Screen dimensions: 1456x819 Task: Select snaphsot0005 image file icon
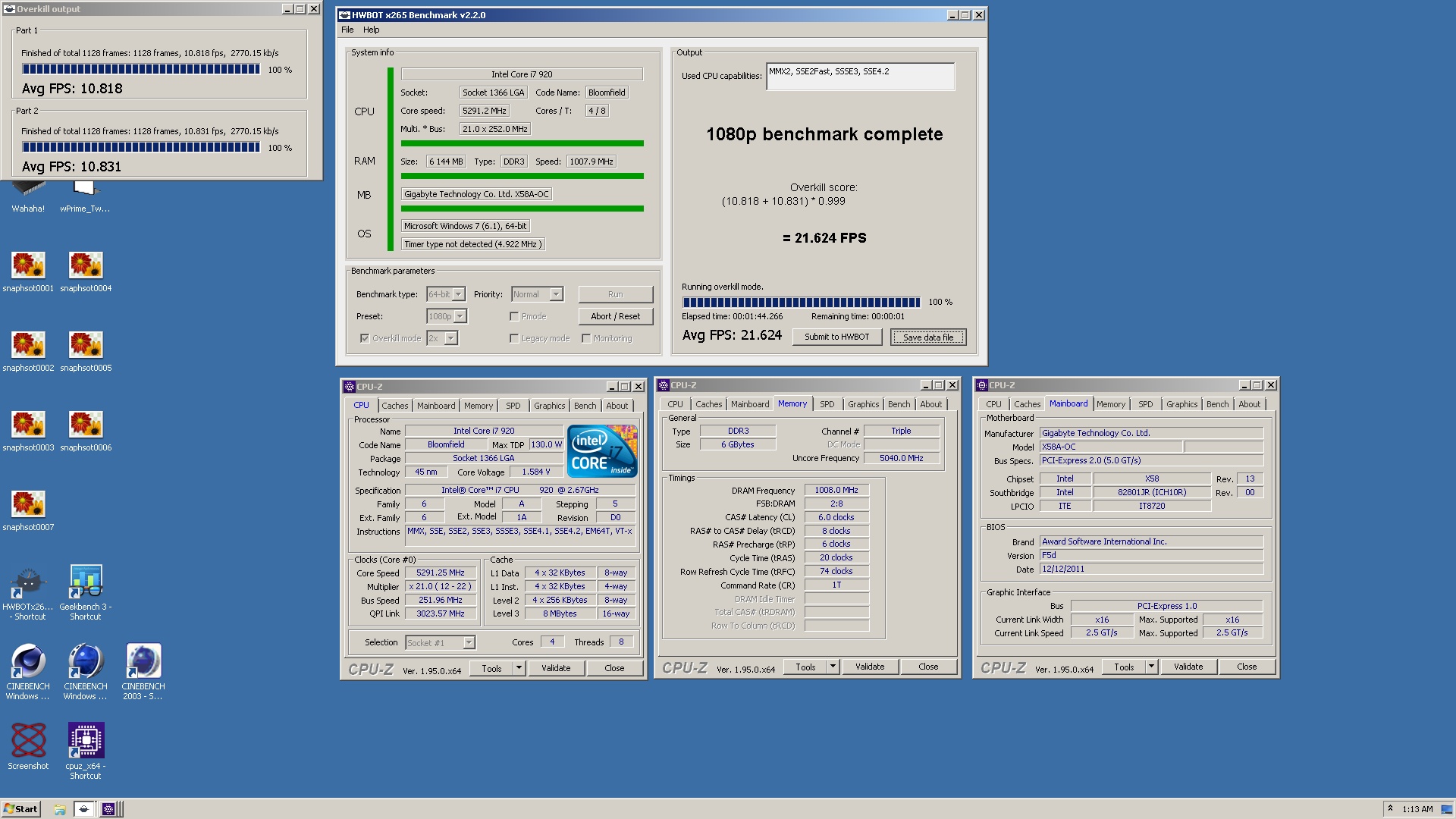pos(86,351)
